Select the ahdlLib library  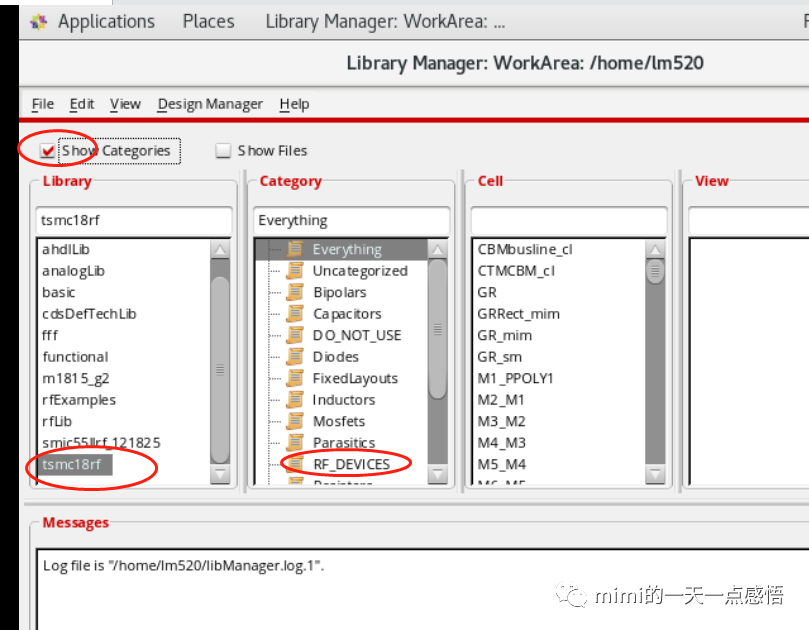click(x=66, y=250)
